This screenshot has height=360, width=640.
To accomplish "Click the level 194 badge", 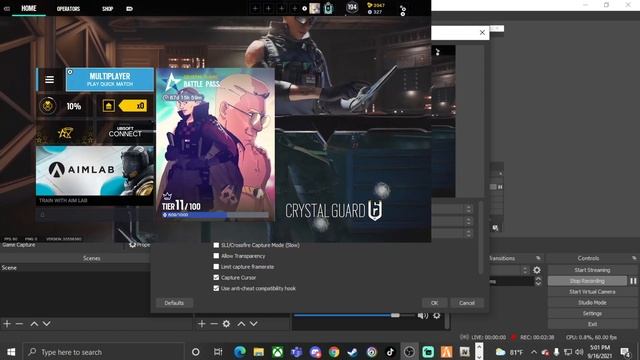I will click(x=352, y=7).
